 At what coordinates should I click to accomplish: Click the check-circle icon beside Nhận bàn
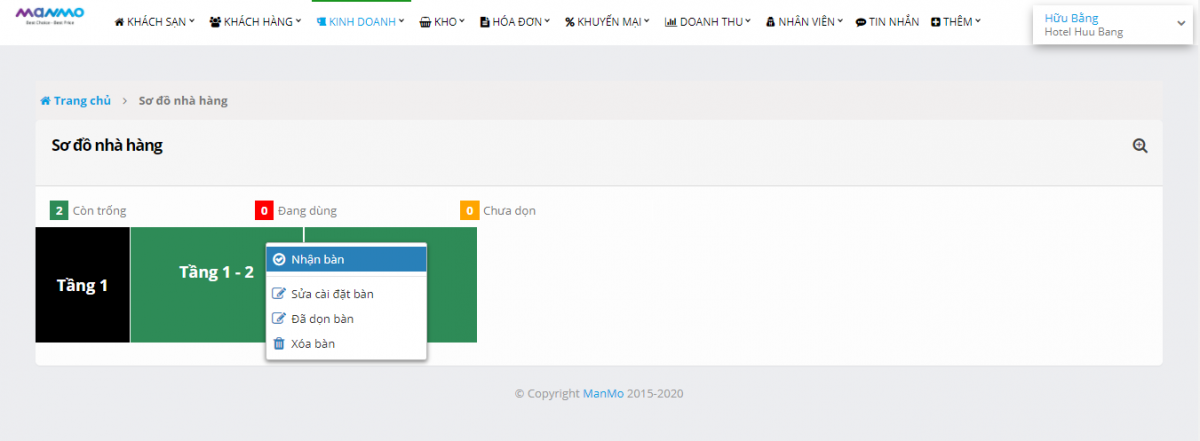click(x=279, y=259)
